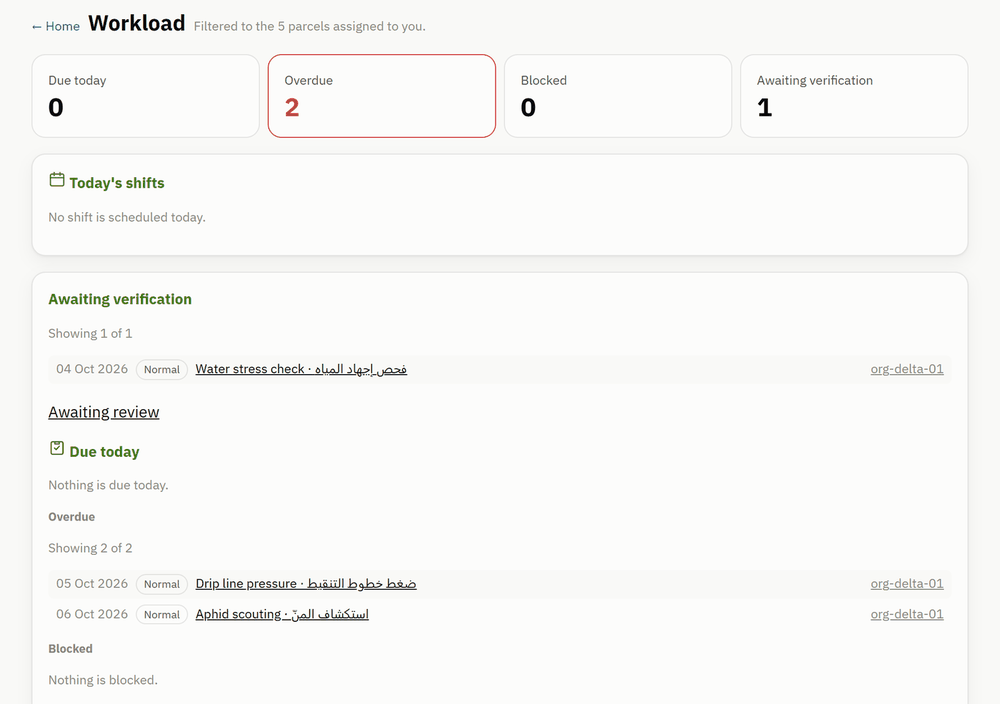Open the Drip line pressure task
Viewport: 1000px width, 704px height.
pyautogui.click(x=306, y=583)
